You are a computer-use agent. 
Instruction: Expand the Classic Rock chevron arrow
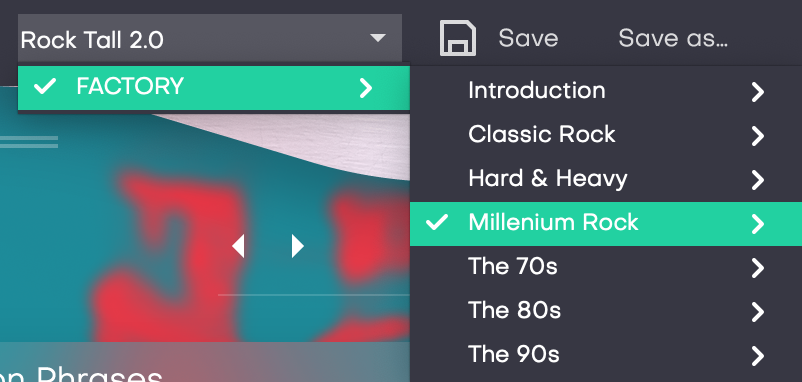[758, 136]
